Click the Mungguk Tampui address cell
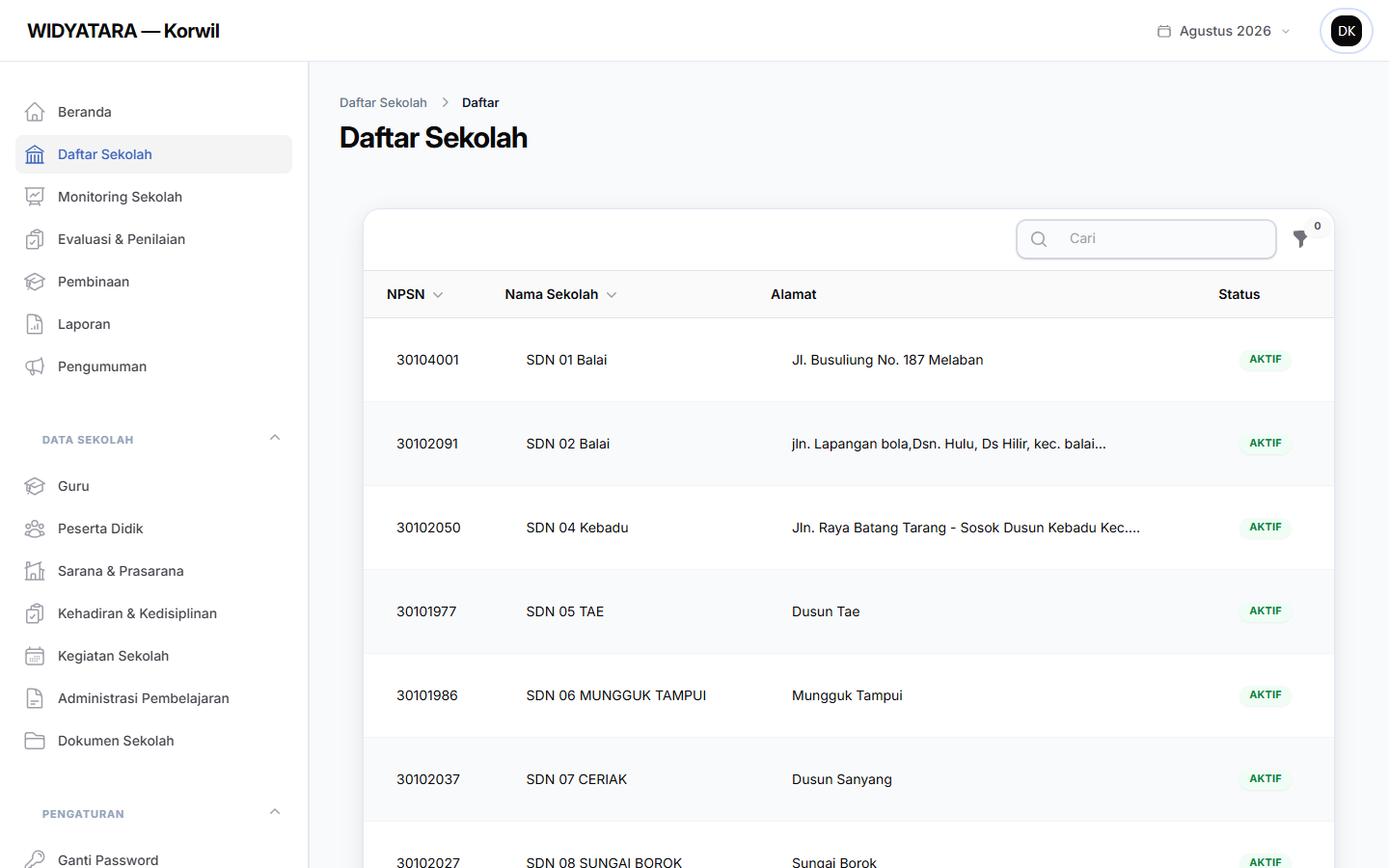The height and width of the screenshot is (868, 1389). pos(847,695)
